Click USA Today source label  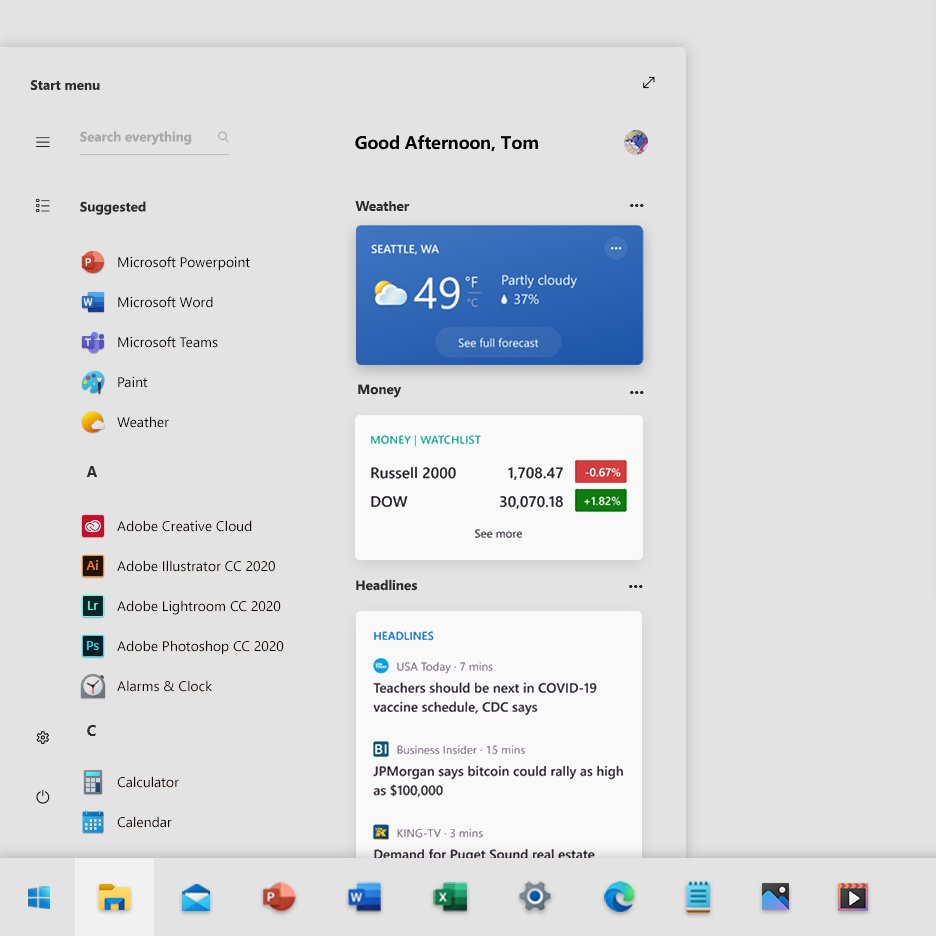pyautogui.click(x=423, y=666)
